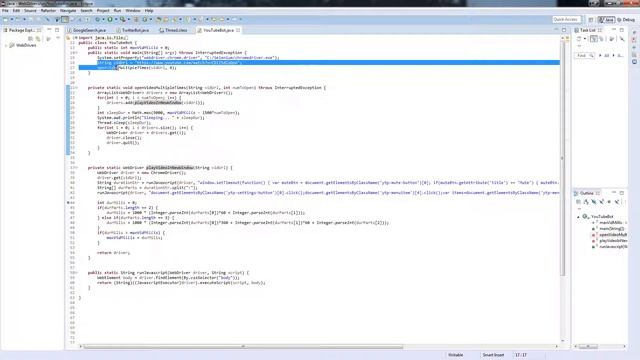Switch to the Java perspective
The width and height of the screenshot is (640, 360).
tap(607, 20)
